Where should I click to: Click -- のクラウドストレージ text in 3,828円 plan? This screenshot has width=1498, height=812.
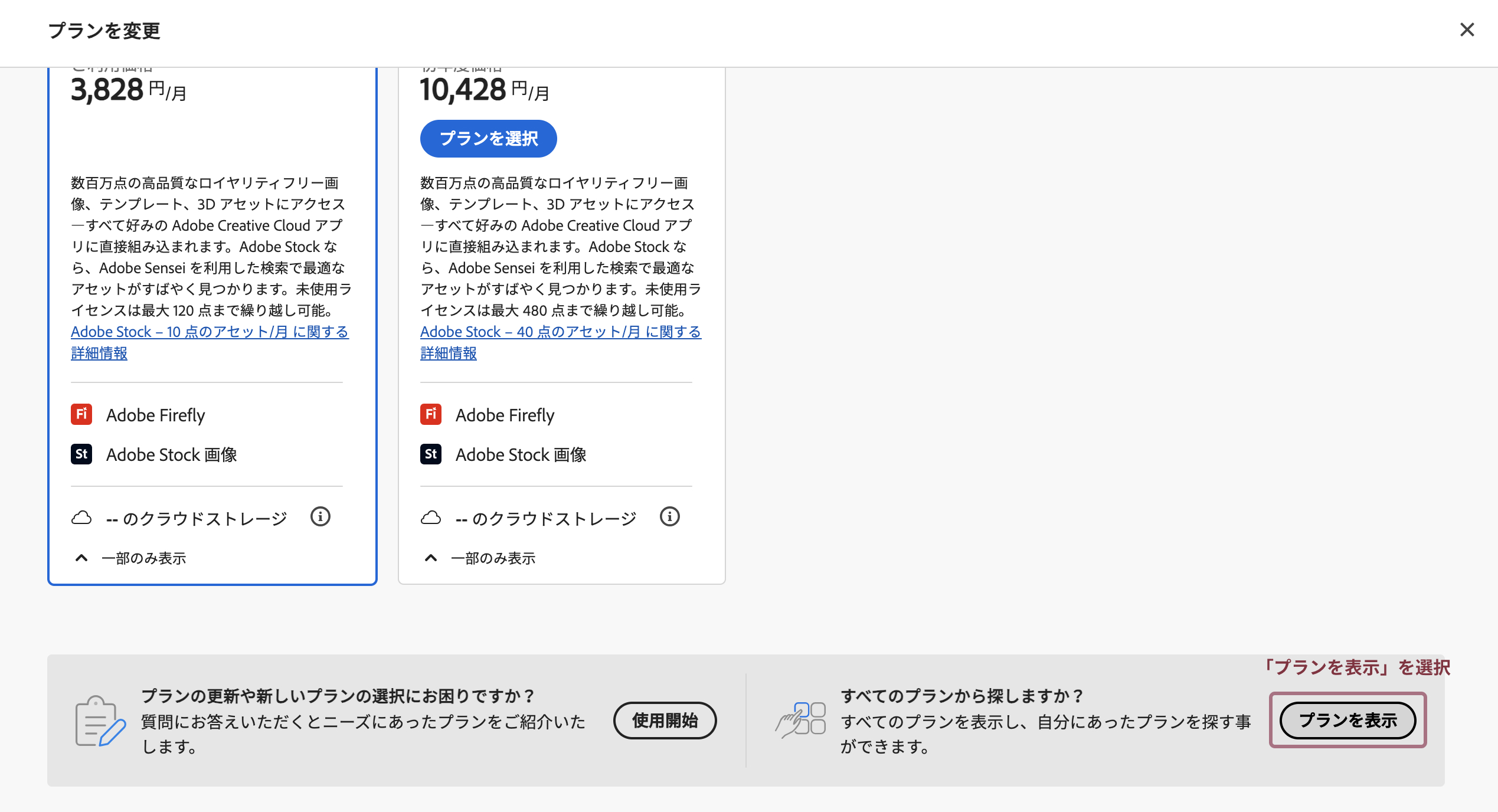[x=197, y=519]
